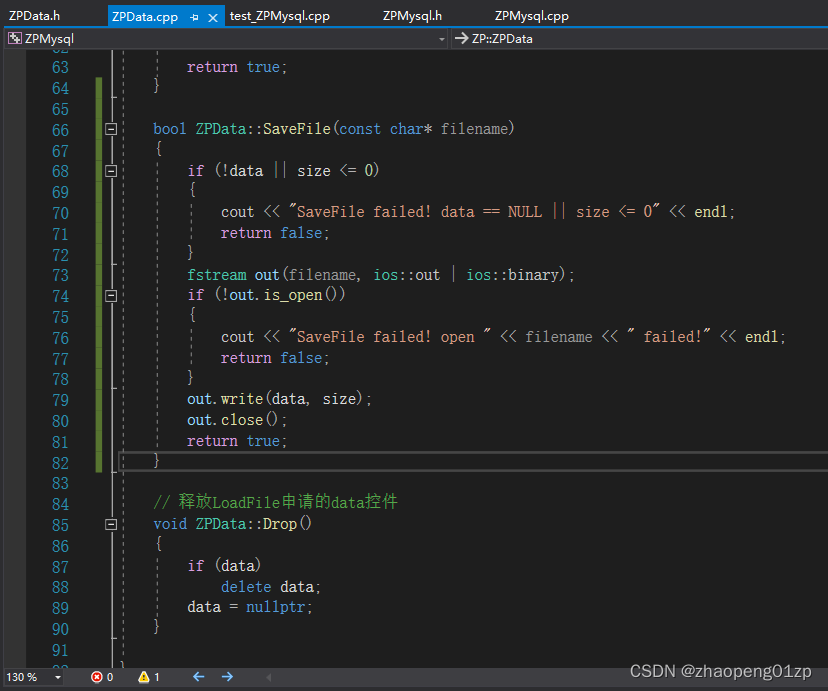828x691 pixels.
Task: Collapse the SaveFile function at line 66
Action: coord(111,129)
